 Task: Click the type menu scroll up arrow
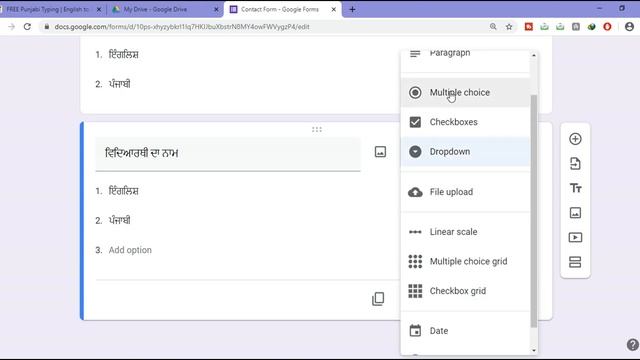(534, 55)
